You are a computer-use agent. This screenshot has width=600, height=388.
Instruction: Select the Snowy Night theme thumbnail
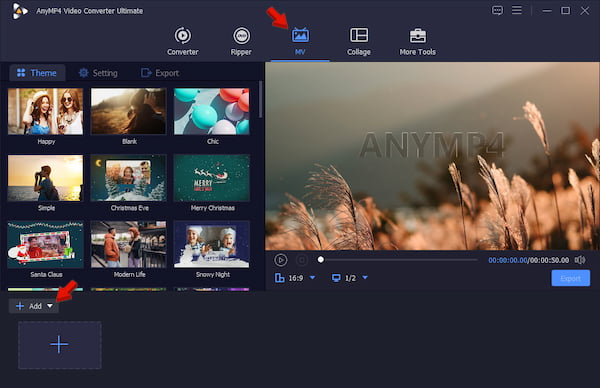tap(212, 245)
